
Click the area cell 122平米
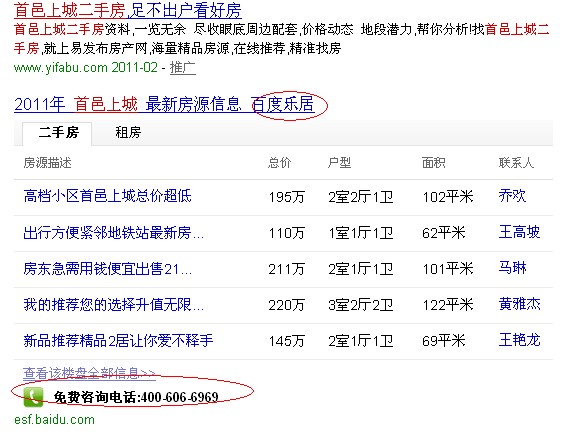point(448,305)
